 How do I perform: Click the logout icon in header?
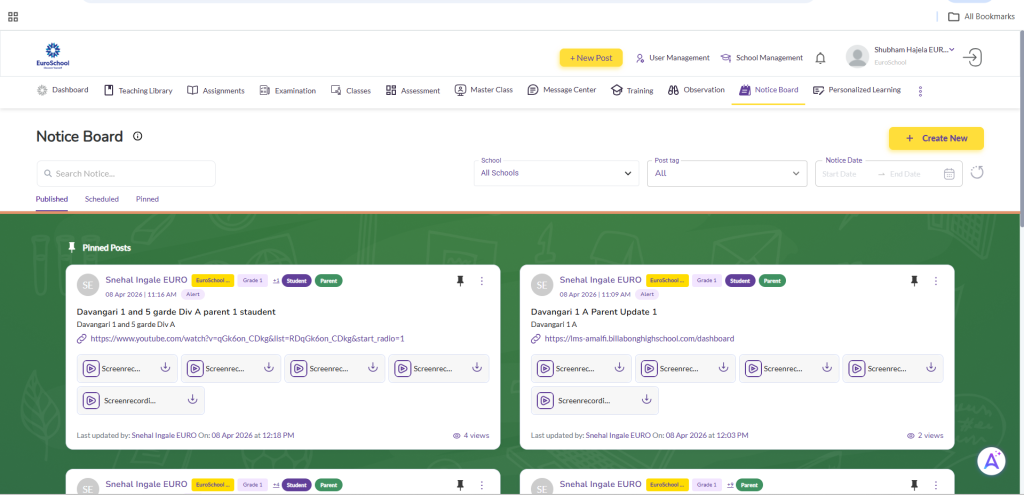tap(973, 57)
